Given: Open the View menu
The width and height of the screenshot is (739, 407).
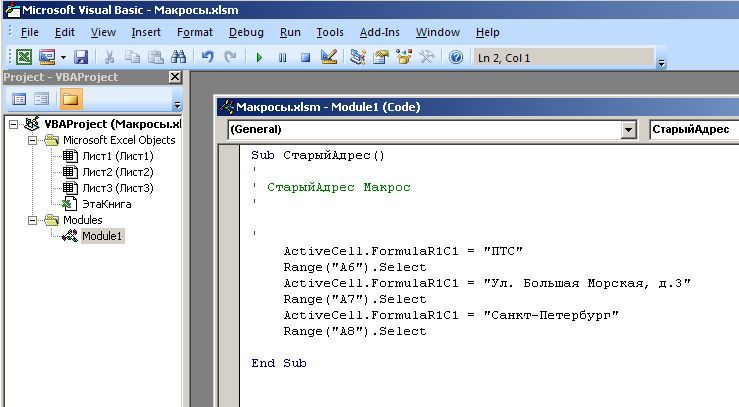Looking at the screenshot, I should 103,32.
